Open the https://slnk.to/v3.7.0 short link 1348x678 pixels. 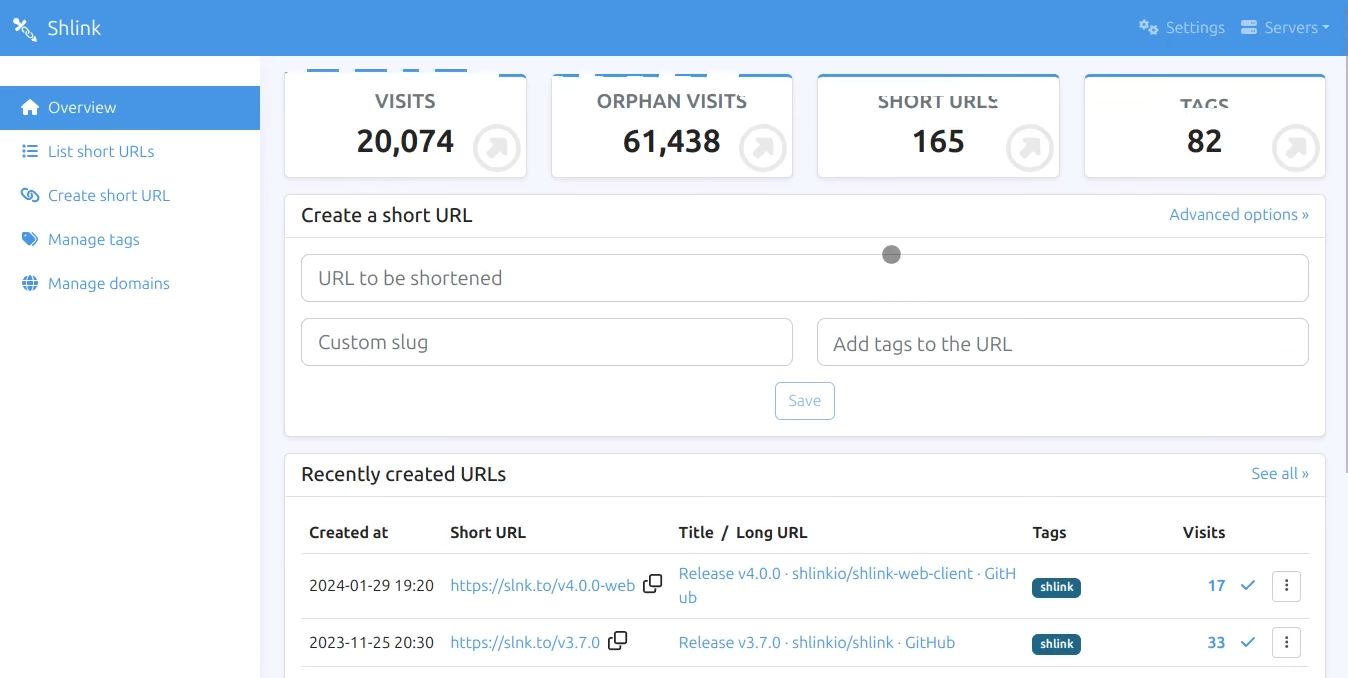click(x=525, y=643)
